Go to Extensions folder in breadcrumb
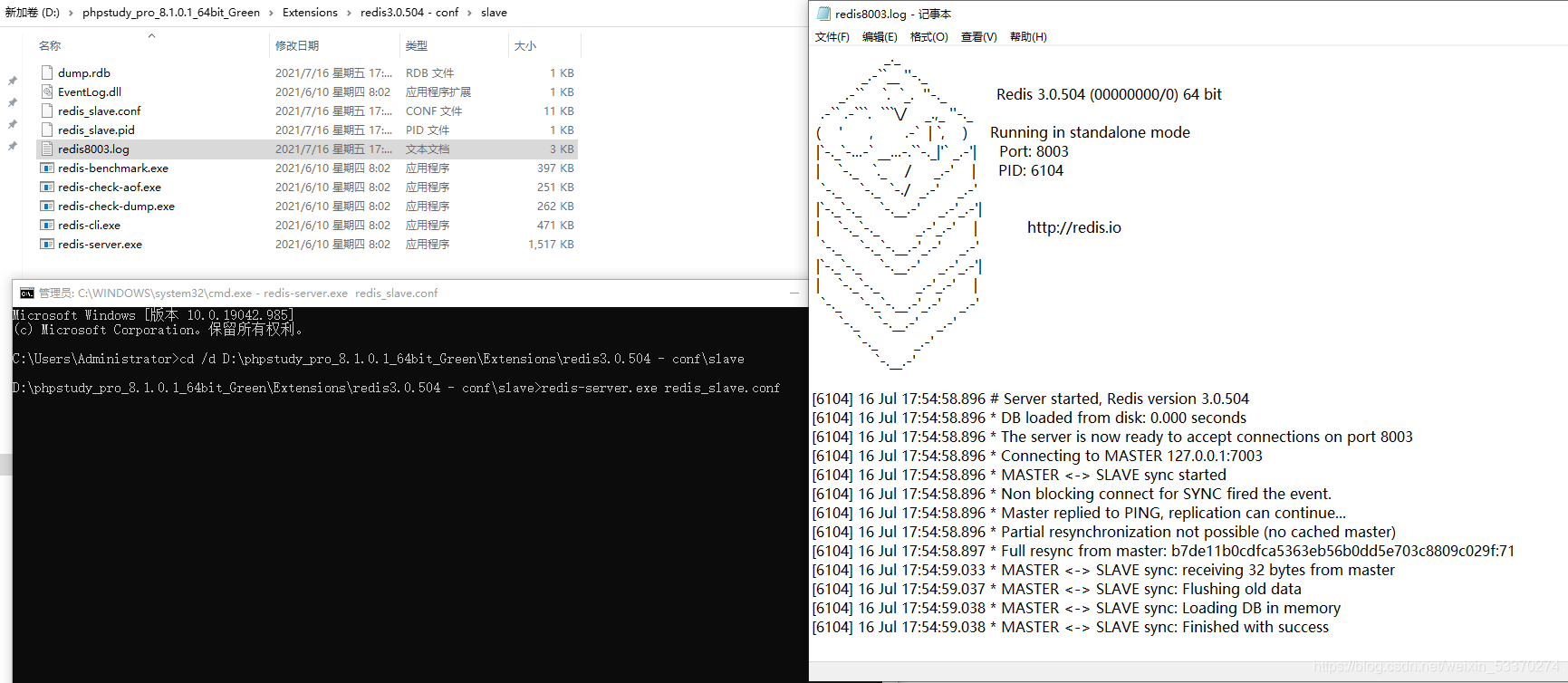 310,13
